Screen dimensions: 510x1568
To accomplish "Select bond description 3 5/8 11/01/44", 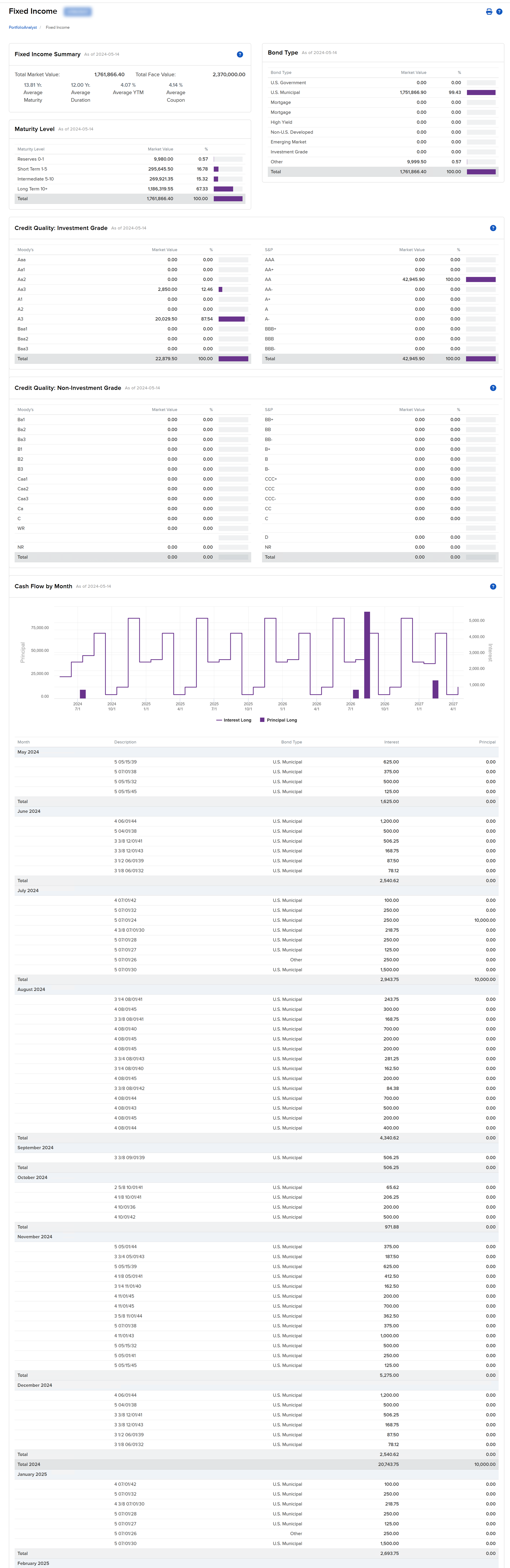I will [128, 1316].
